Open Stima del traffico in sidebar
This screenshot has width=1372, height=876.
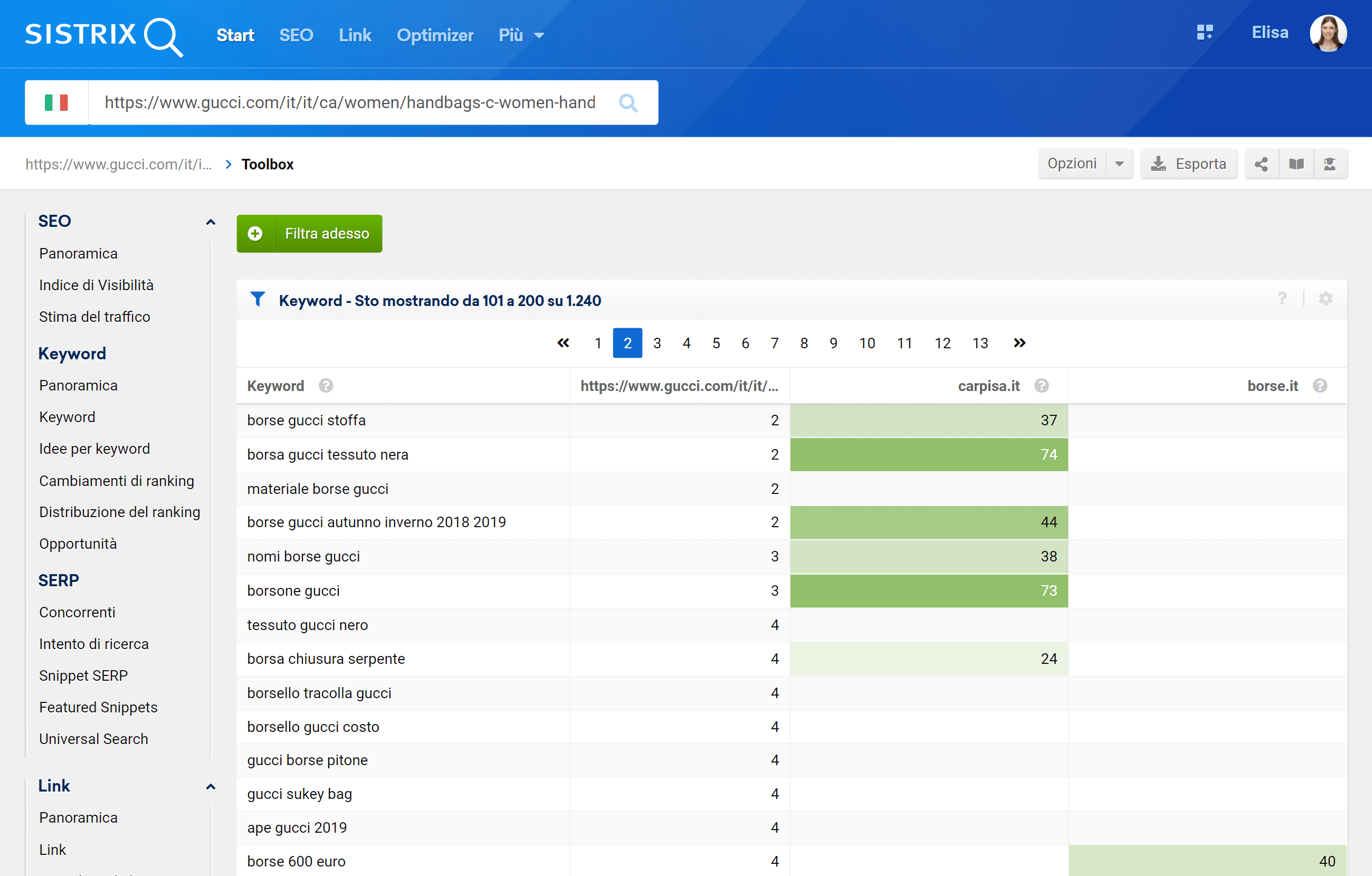coord(94,317)
